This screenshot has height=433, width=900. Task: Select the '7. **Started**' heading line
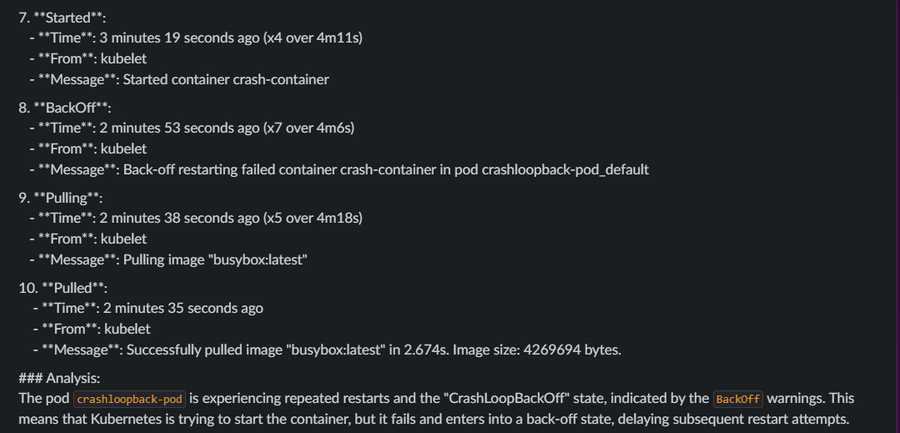(63, 18)
